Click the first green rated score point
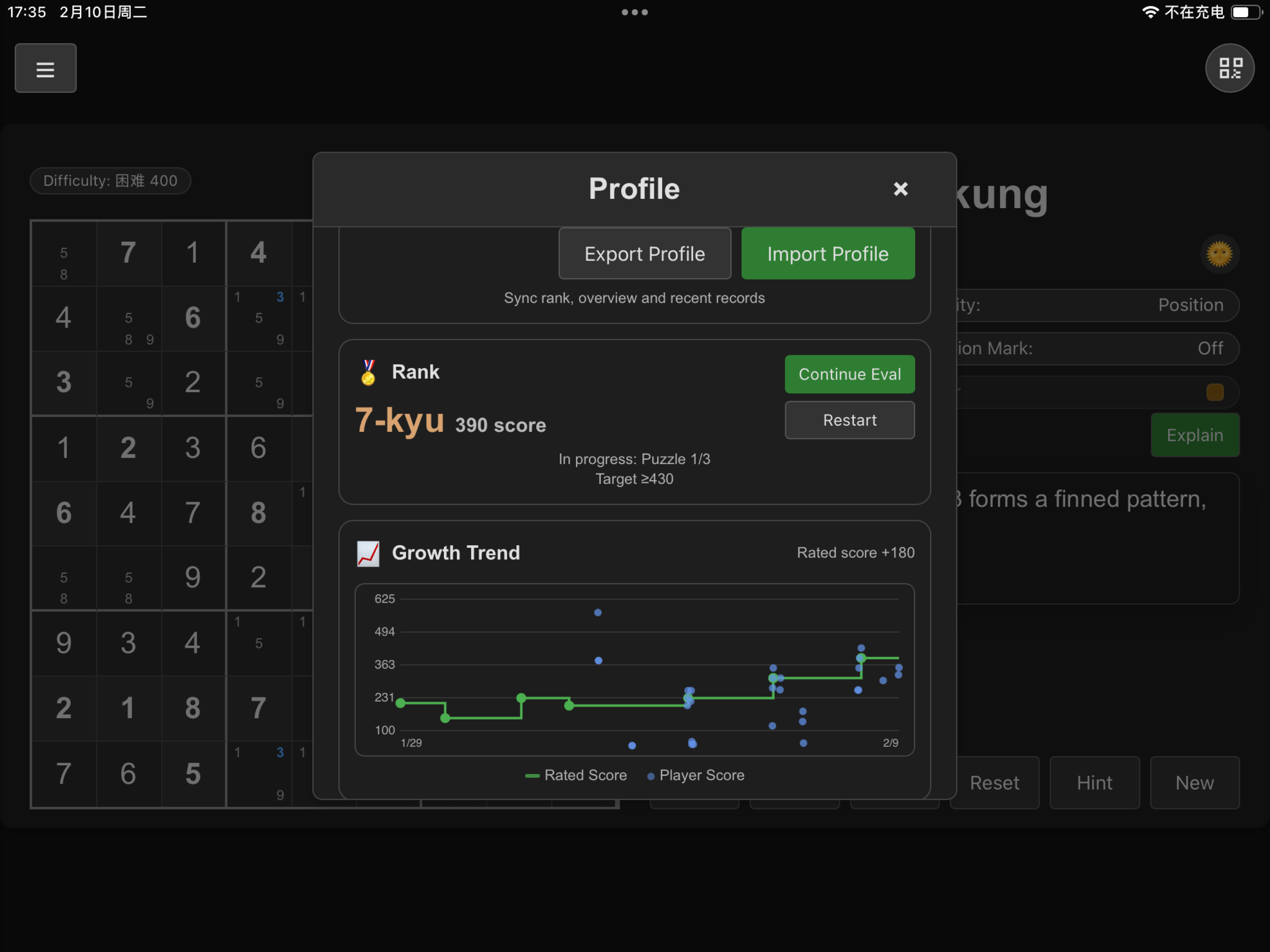This screenshot has height=952, width=1270. click(401, 703)
